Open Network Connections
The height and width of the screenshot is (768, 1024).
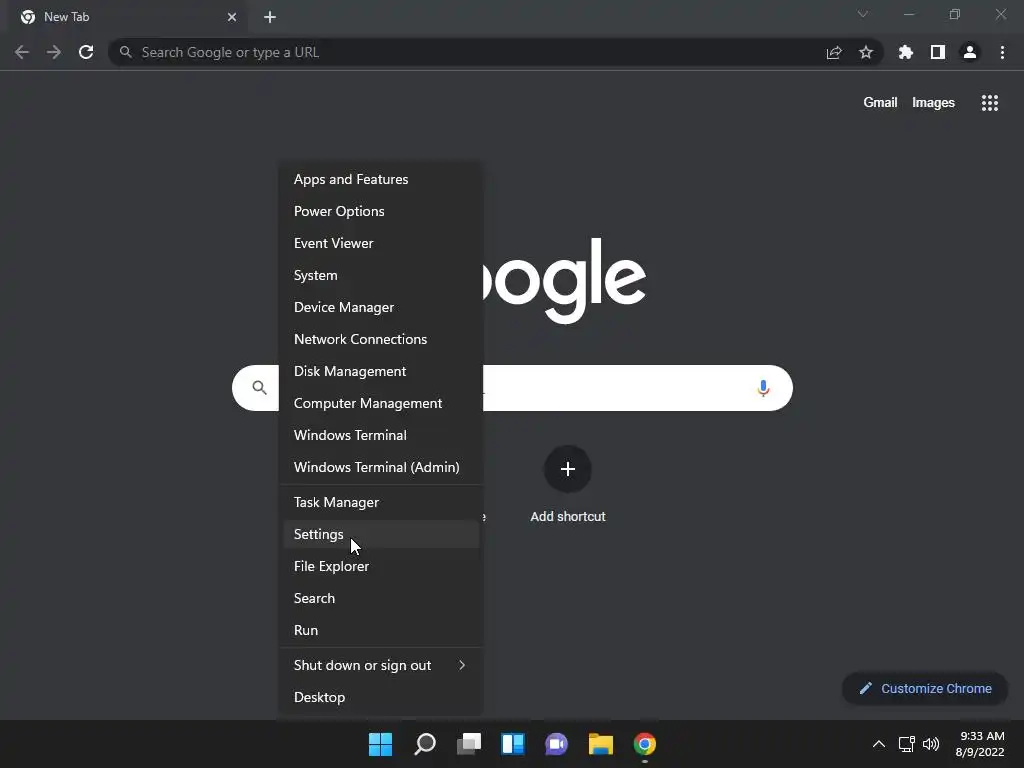tap(381, 339)
